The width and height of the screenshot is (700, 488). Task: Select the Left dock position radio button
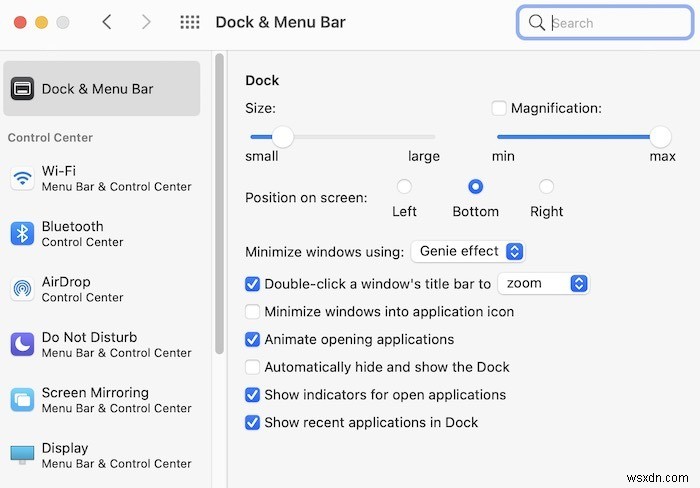point(404,186)
